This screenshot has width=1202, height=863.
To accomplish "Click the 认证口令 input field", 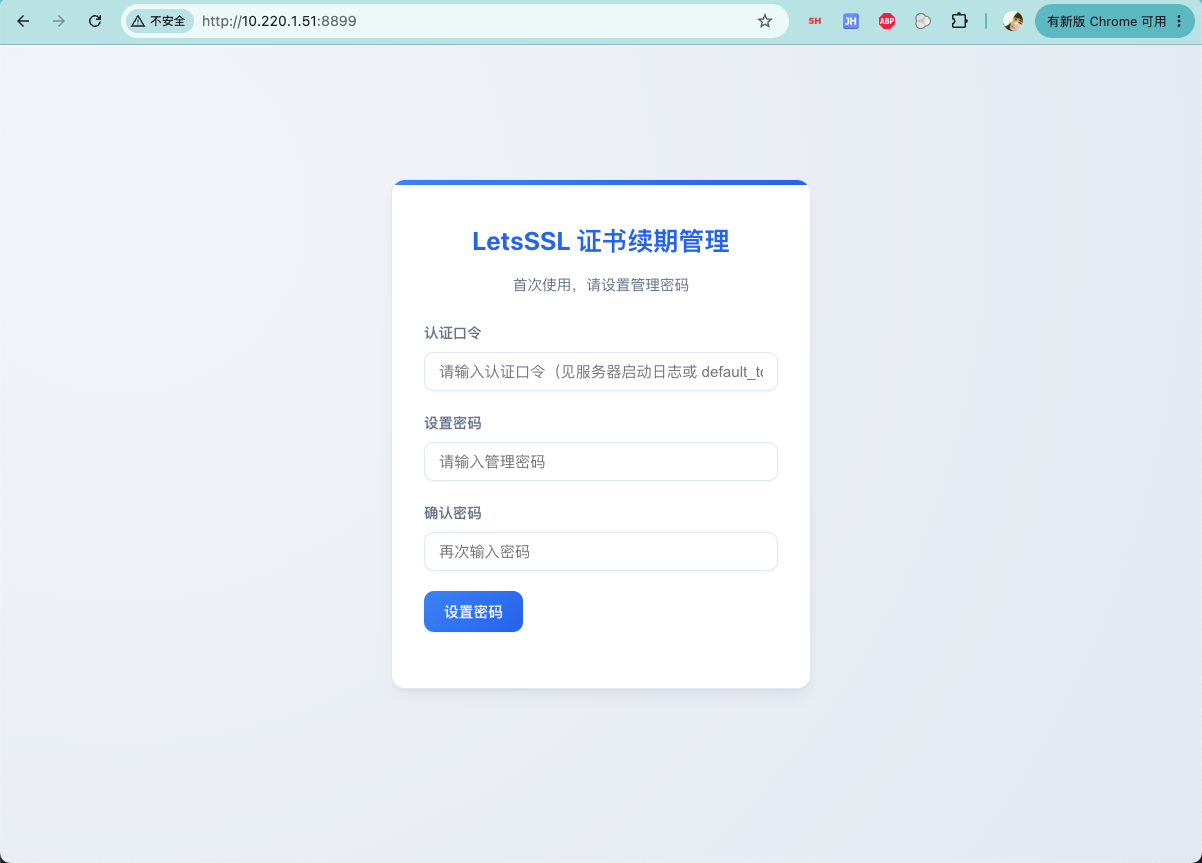I will click(601, 372).
